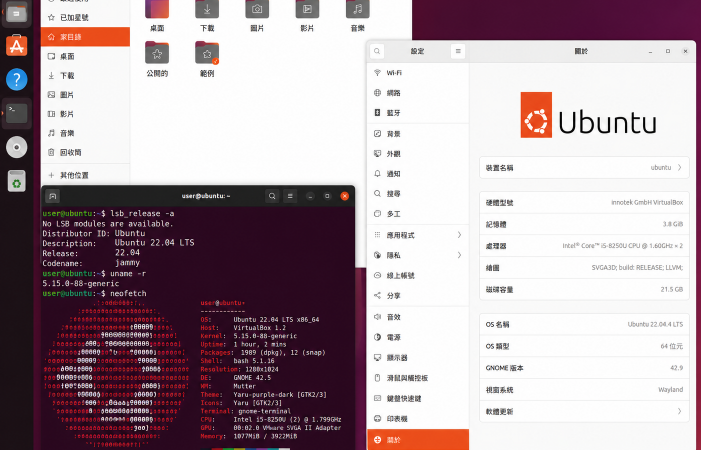This screenshot has width=701, height=450.
Task: Click the new tab icon in terminal
Action: pyautogui.click(x=53, y=196)
